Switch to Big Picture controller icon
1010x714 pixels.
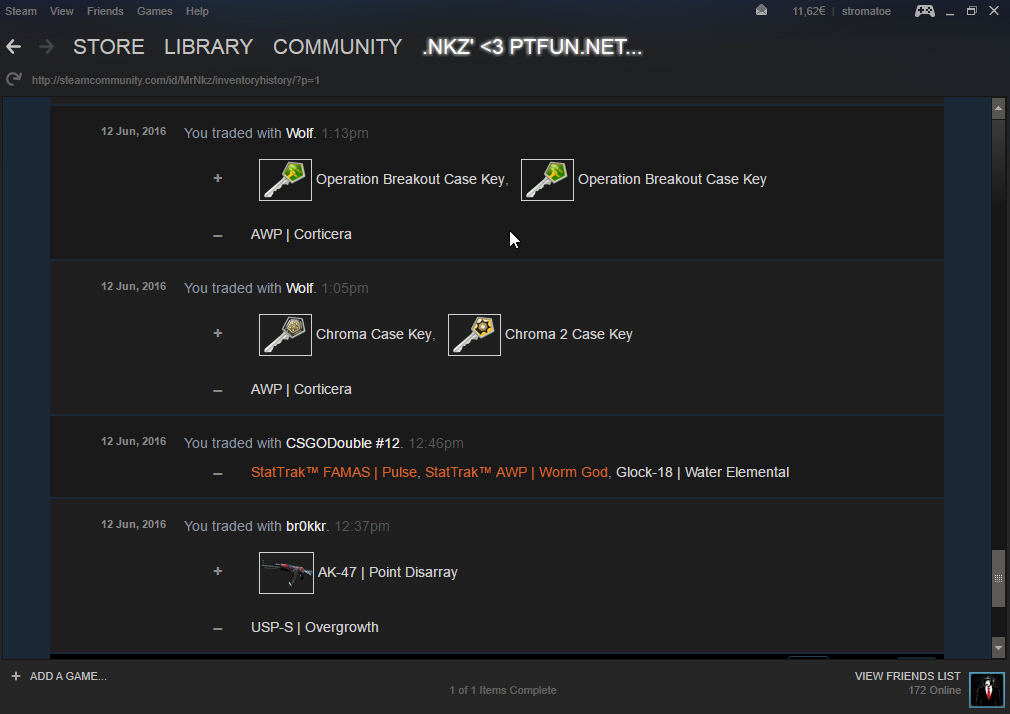click(924, 11)
